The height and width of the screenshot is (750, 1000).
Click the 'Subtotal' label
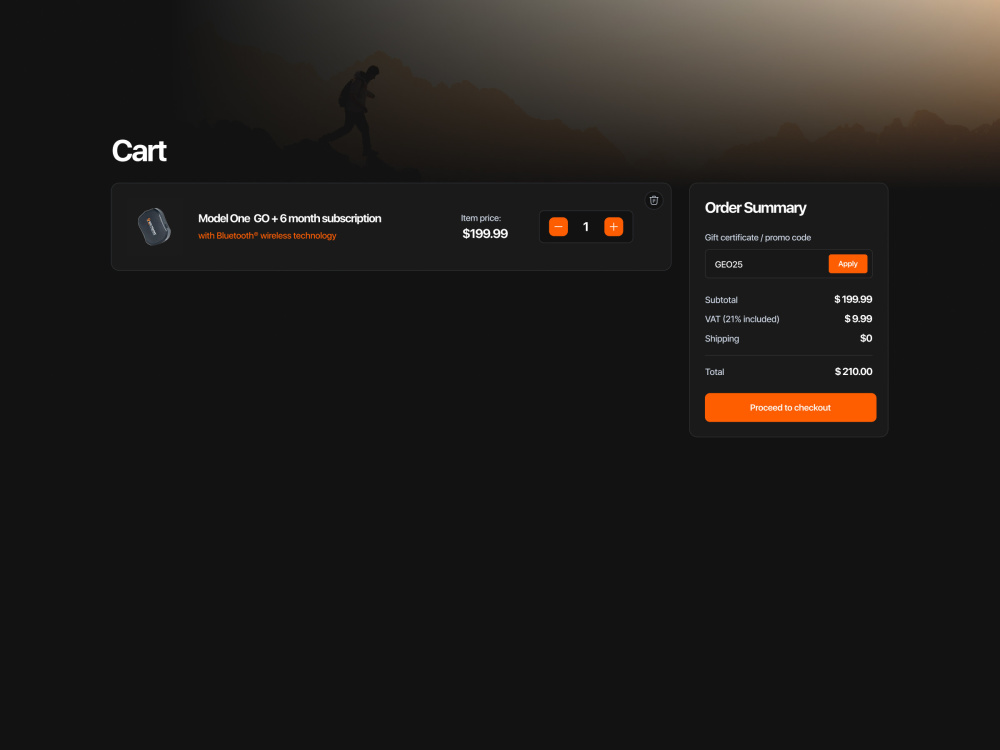point(721,300)
